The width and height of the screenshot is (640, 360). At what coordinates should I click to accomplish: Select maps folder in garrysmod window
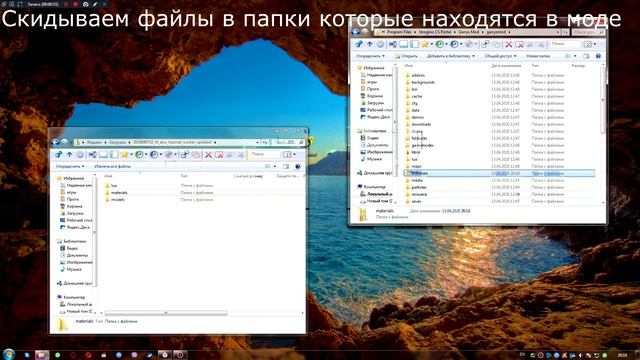click(413, 166)
